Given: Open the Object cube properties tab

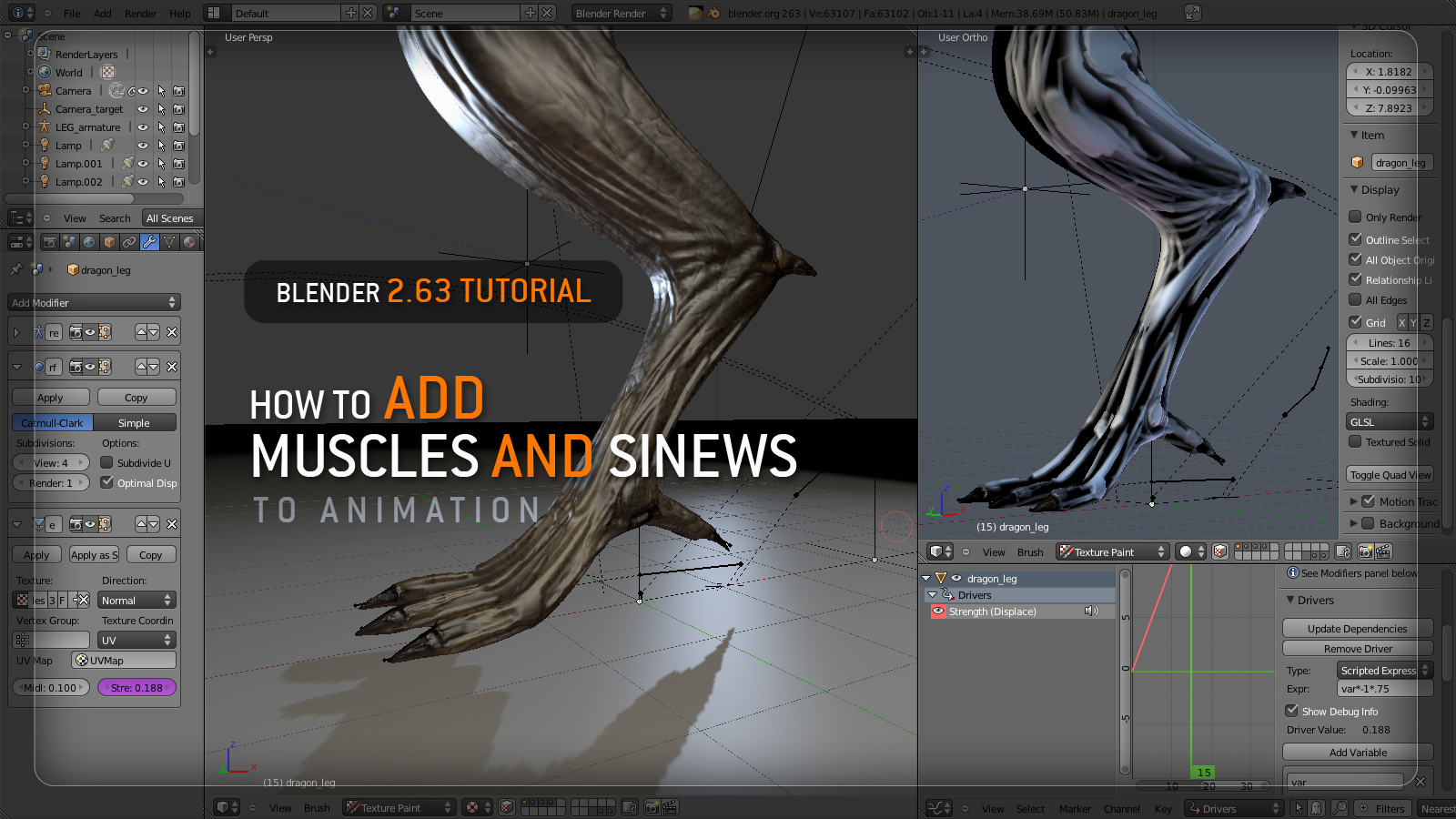Looking at the screenshot, I should [109, 242].
